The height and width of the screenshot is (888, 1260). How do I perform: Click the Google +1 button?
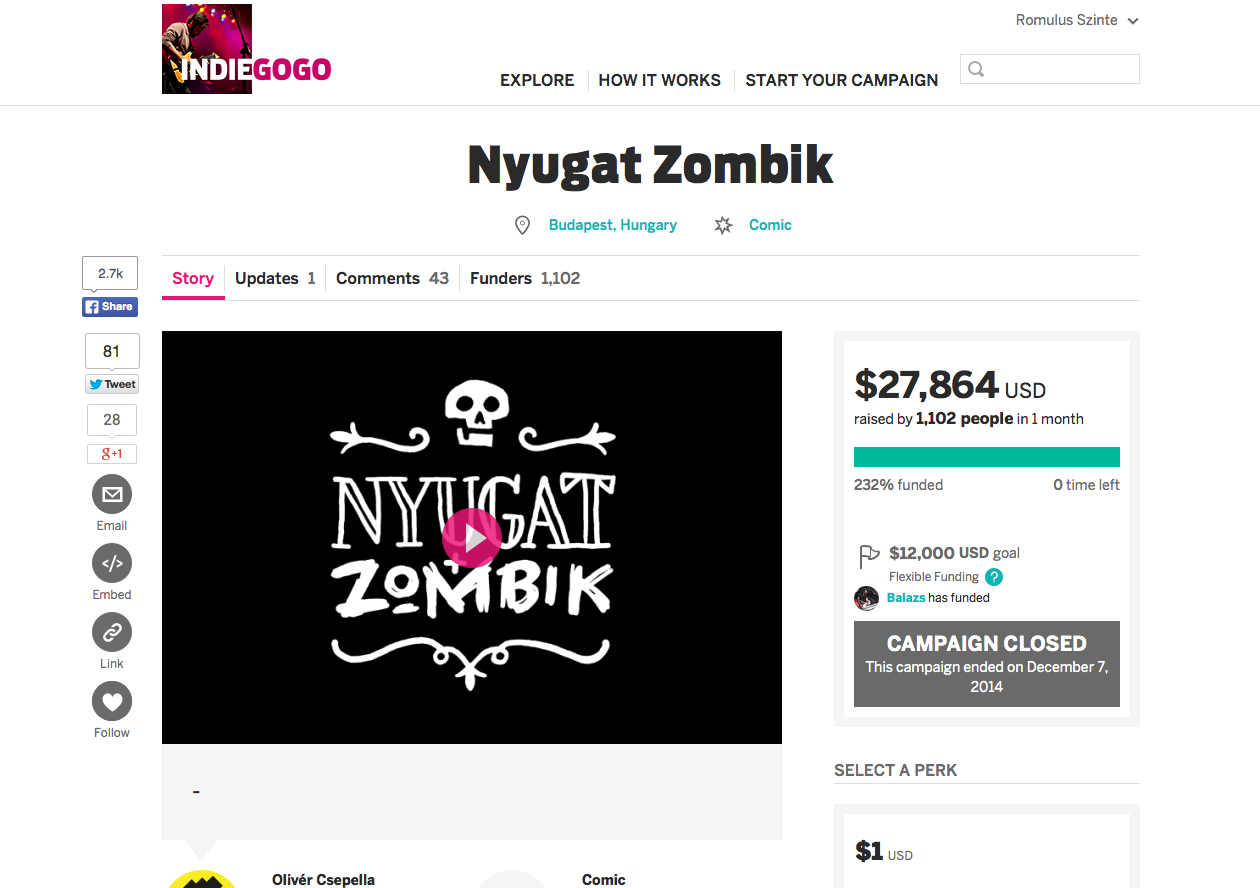(x=112, y=454)
